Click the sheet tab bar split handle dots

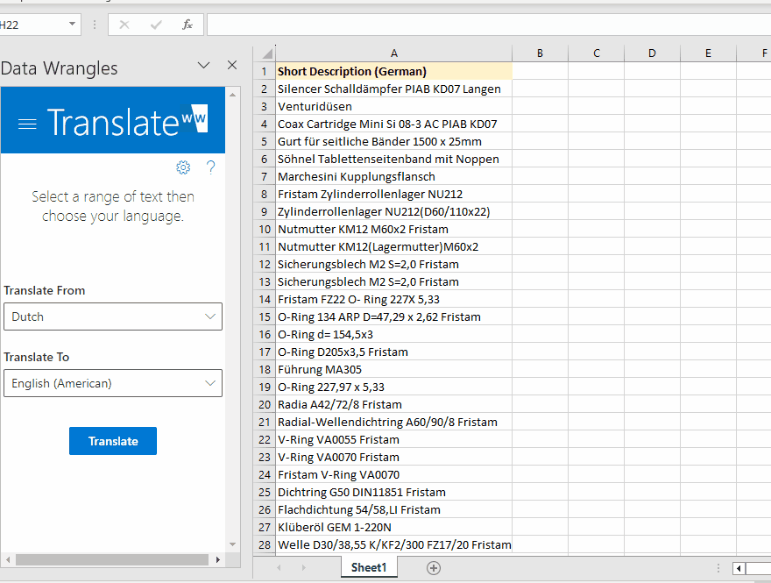click(718, 569)
